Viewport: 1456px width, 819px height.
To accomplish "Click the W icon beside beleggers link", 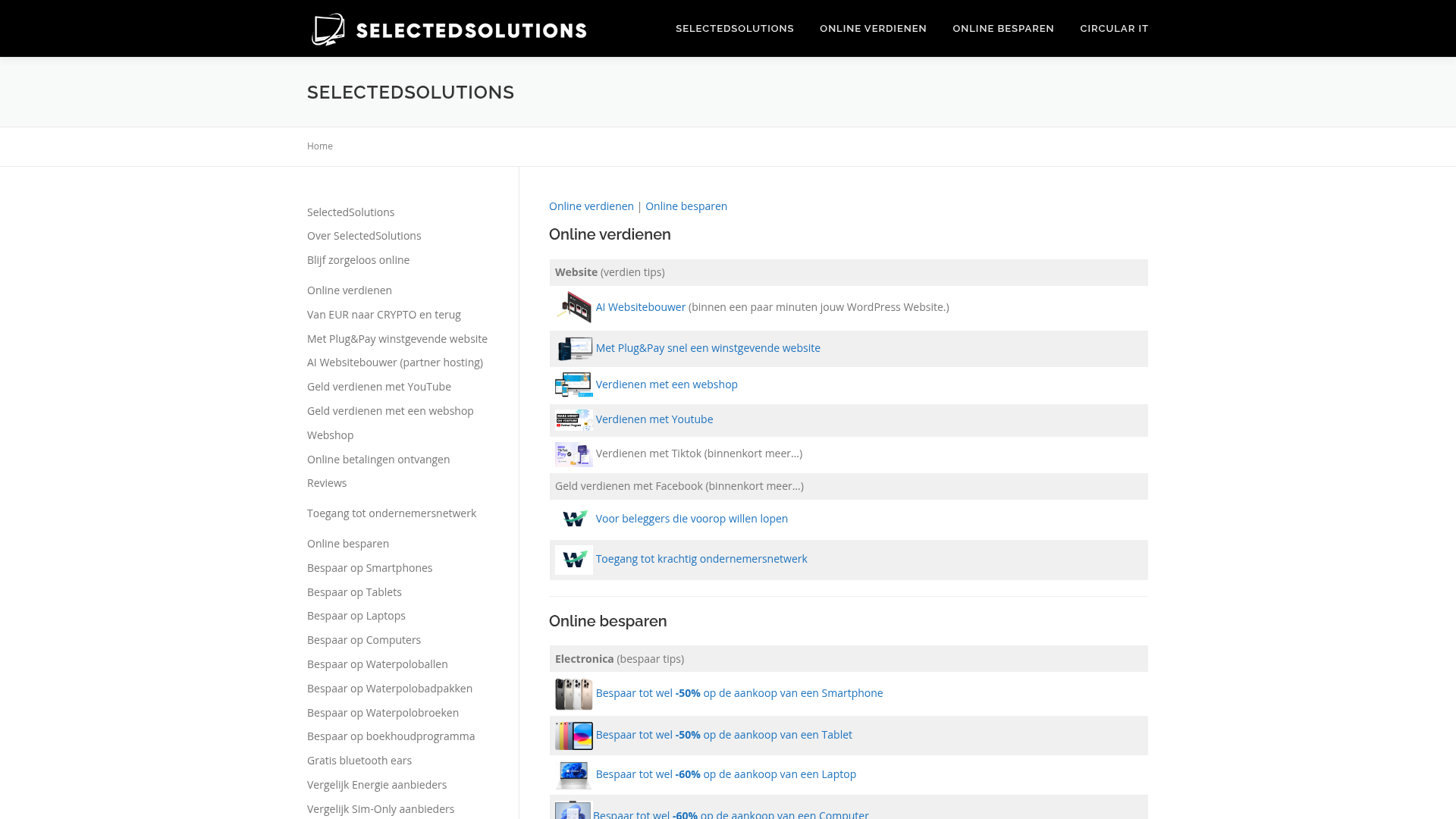I will click(574, 519).
